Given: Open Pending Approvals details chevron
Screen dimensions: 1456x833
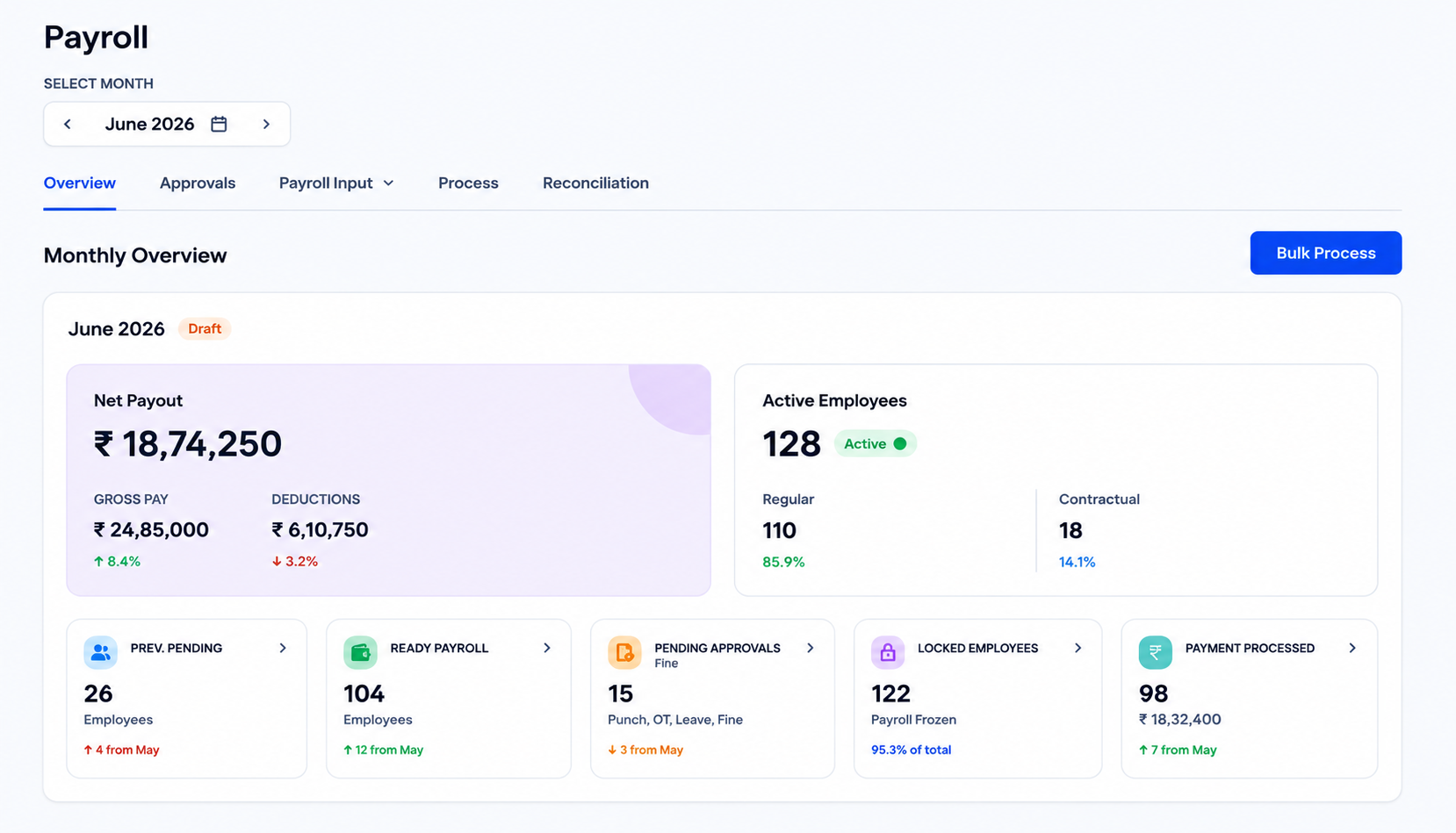Looking at the screenshot, I should pyautogui.click(x=811, y=648).
